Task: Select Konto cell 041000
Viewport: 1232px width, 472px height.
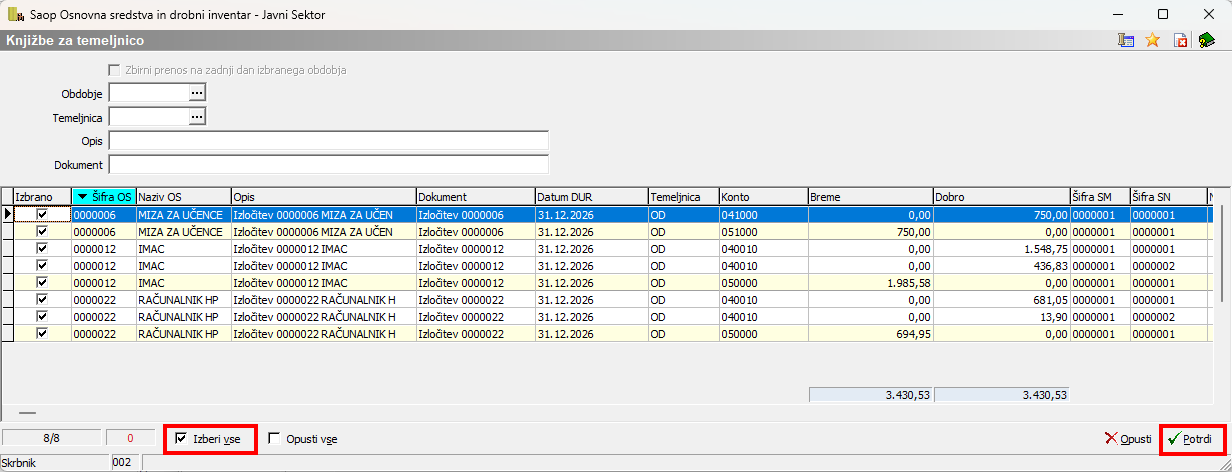Action: [x=762, y=214]
